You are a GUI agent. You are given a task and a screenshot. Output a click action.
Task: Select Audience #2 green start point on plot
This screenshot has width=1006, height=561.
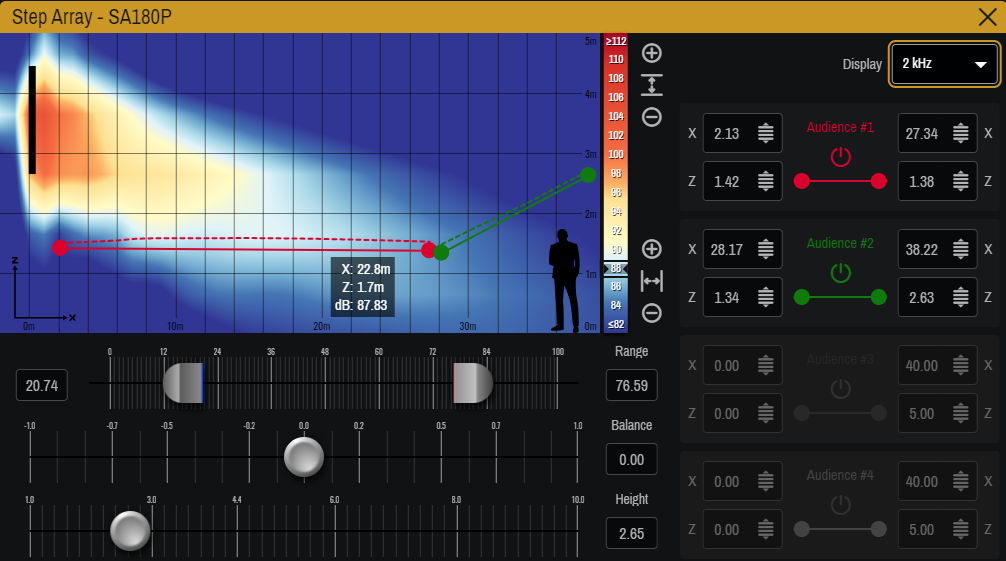coord(441,253)
